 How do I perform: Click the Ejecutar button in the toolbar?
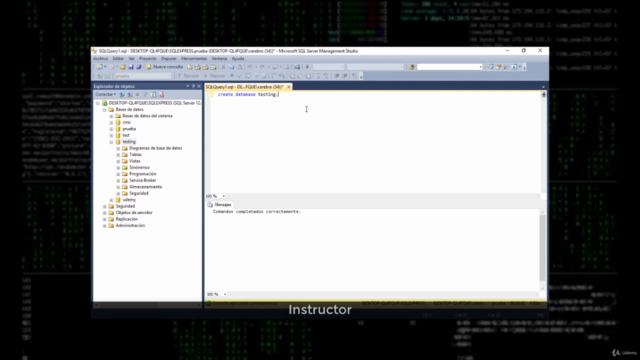click(x=188, y=76)
